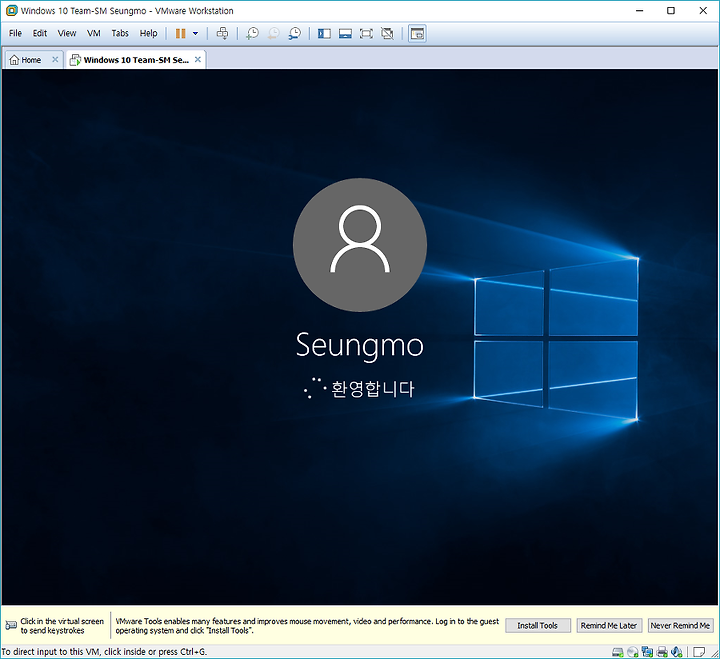Image resolution: width=720 pixels, height=659 pixels.
Task: Revert to the previous snapshot
Action: [x=274, y=34]
